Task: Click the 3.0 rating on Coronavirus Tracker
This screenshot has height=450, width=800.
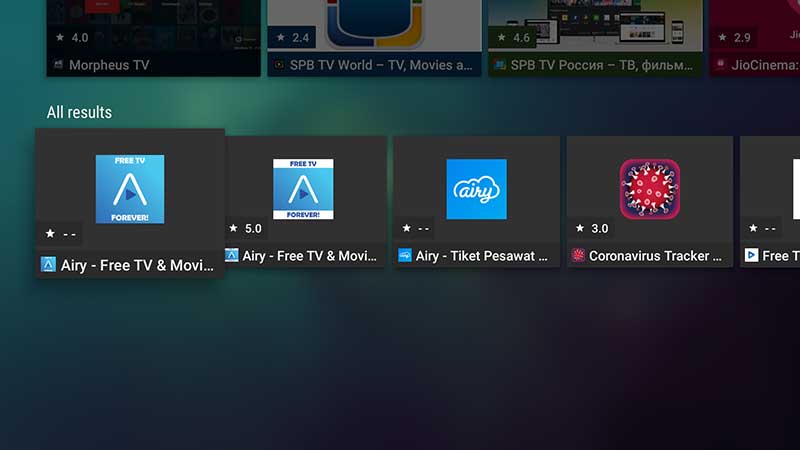Action: 592,228
